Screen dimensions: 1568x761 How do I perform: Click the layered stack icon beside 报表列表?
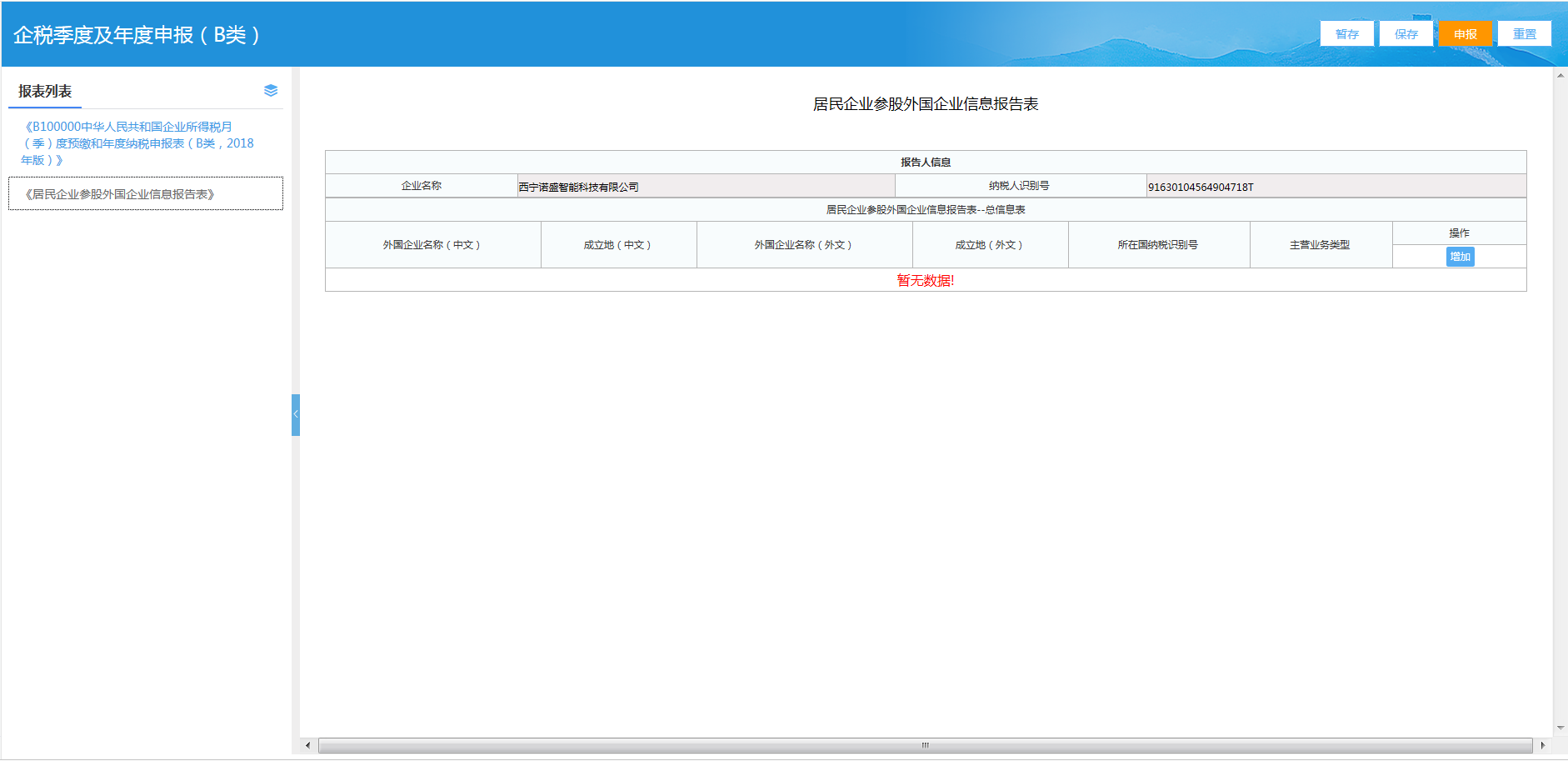pyautogui.click(x=269, y=90)
